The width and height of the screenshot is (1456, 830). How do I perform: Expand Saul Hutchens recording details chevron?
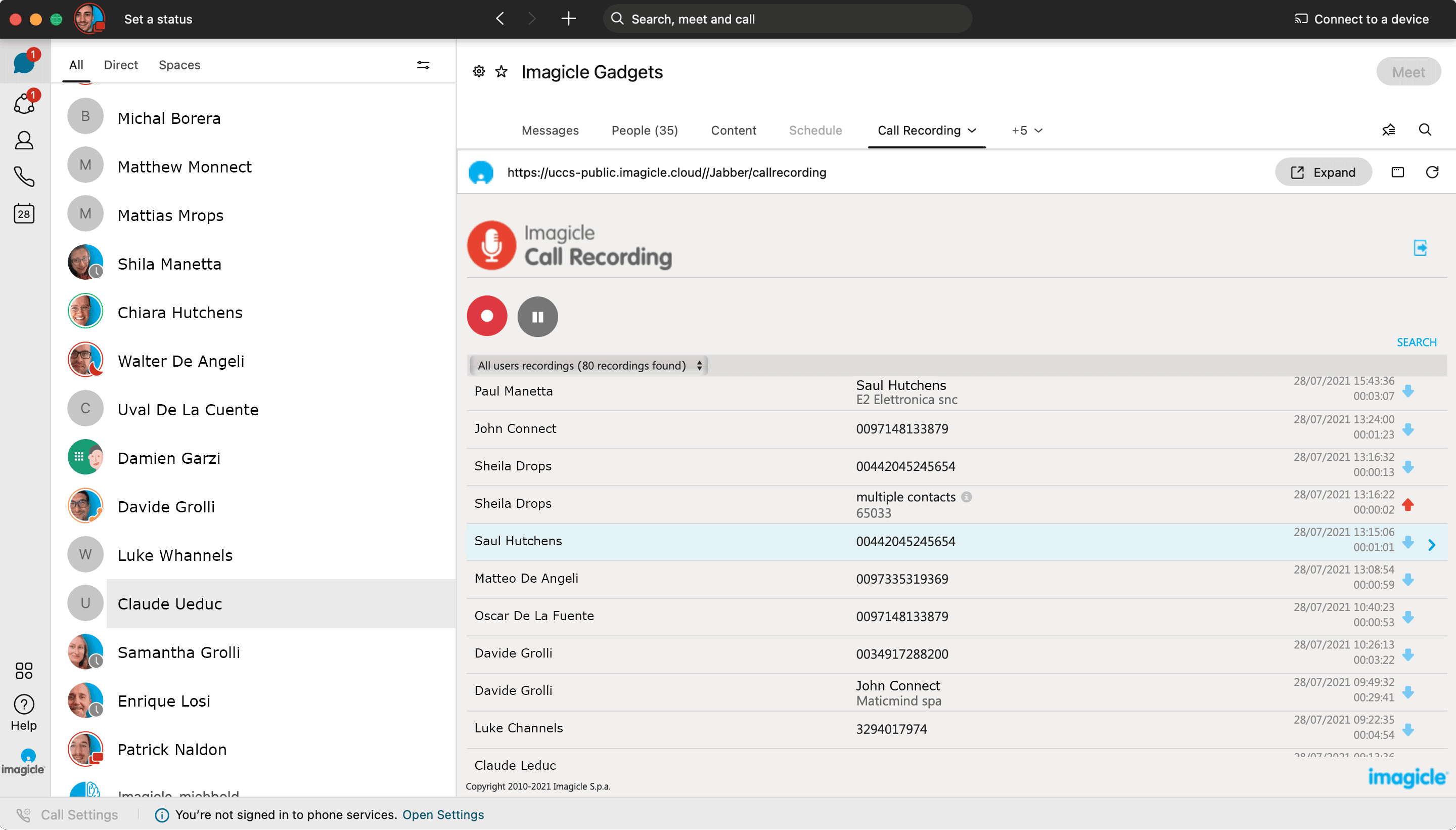click(x=1432, y=545)
